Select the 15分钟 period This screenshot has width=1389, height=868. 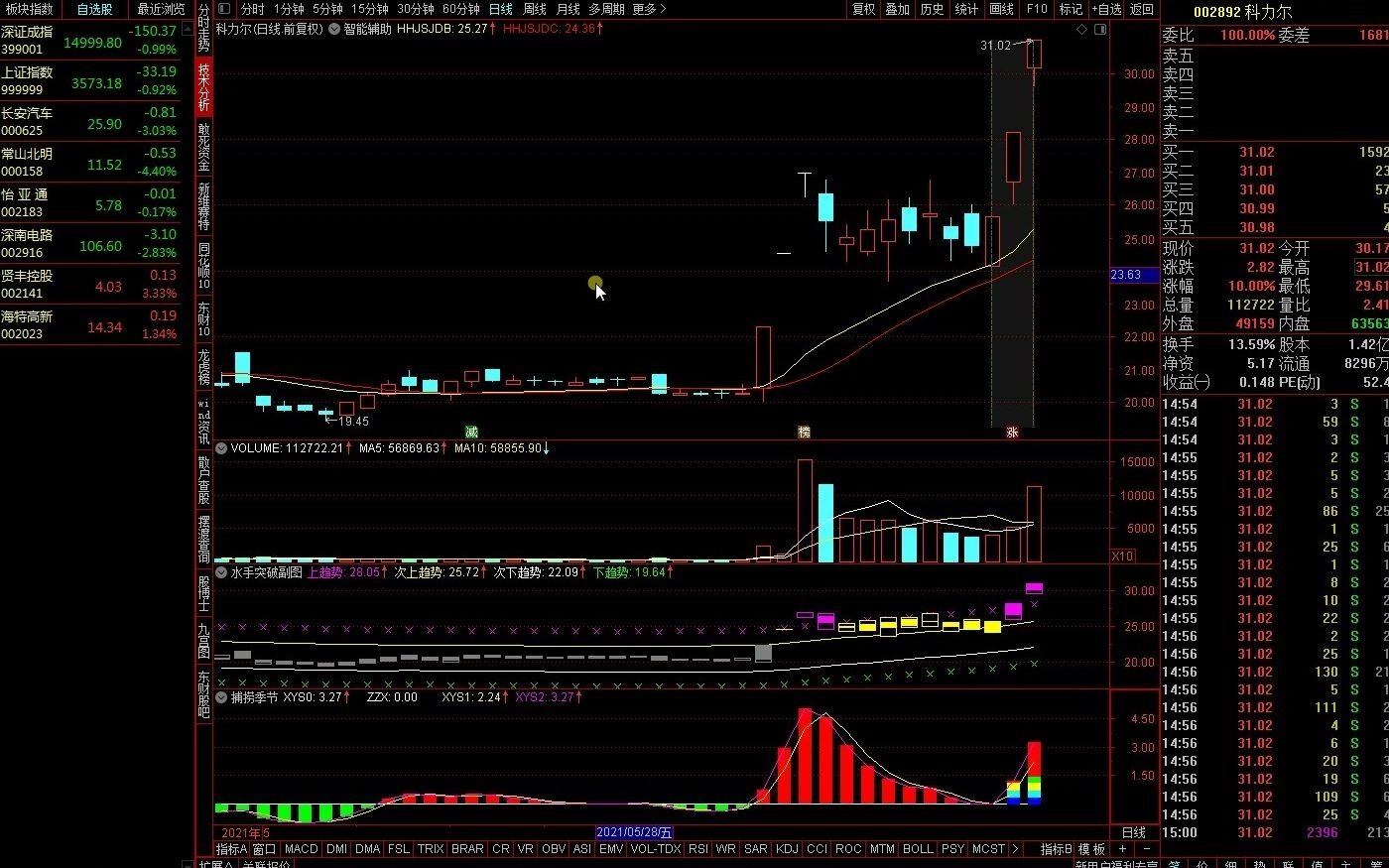click(370, 9)
